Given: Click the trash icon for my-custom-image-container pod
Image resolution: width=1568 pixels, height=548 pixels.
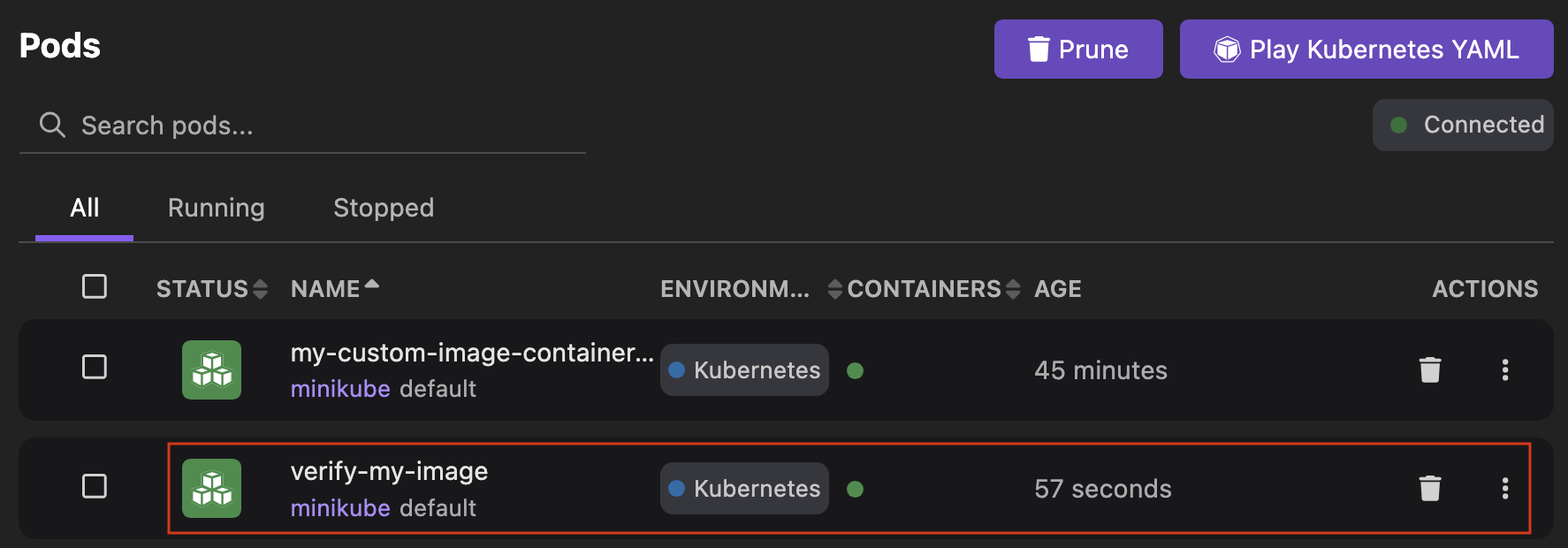Looking at the screenshot, I should tap(1430, 370).
